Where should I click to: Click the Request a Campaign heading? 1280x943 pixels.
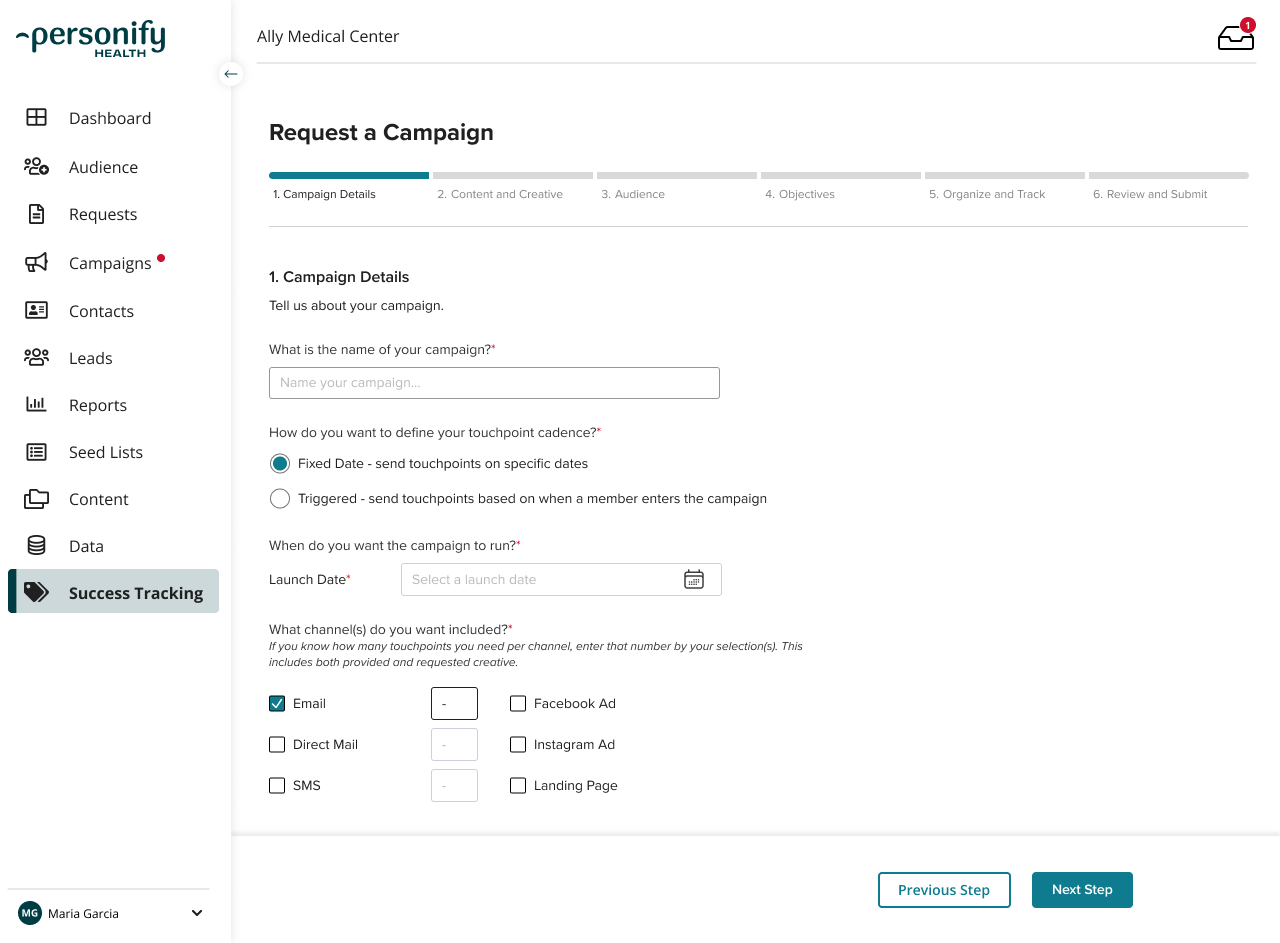pyautogui.click(x=381, y=133)
